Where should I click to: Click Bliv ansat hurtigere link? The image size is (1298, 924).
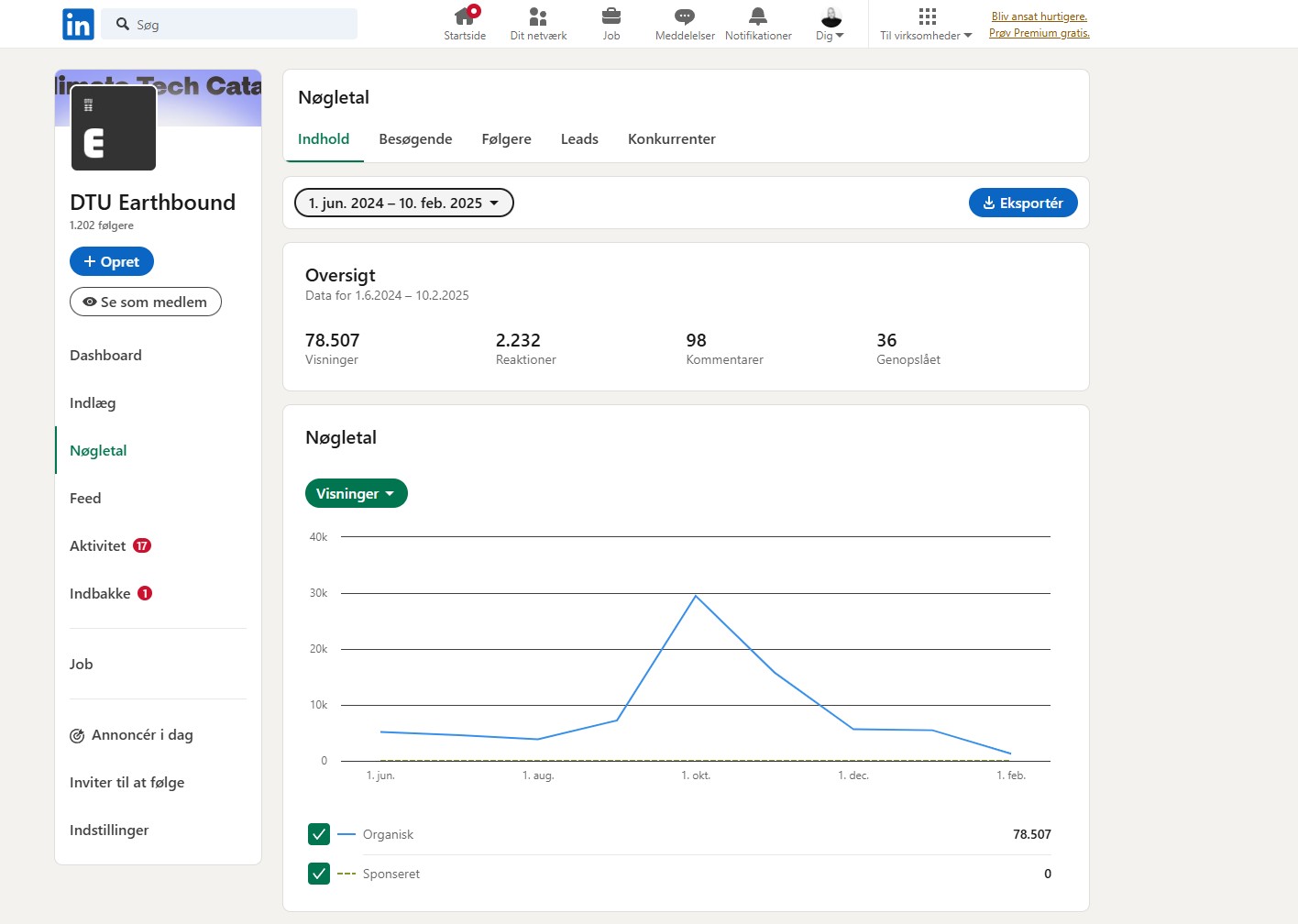[1039, 16]
